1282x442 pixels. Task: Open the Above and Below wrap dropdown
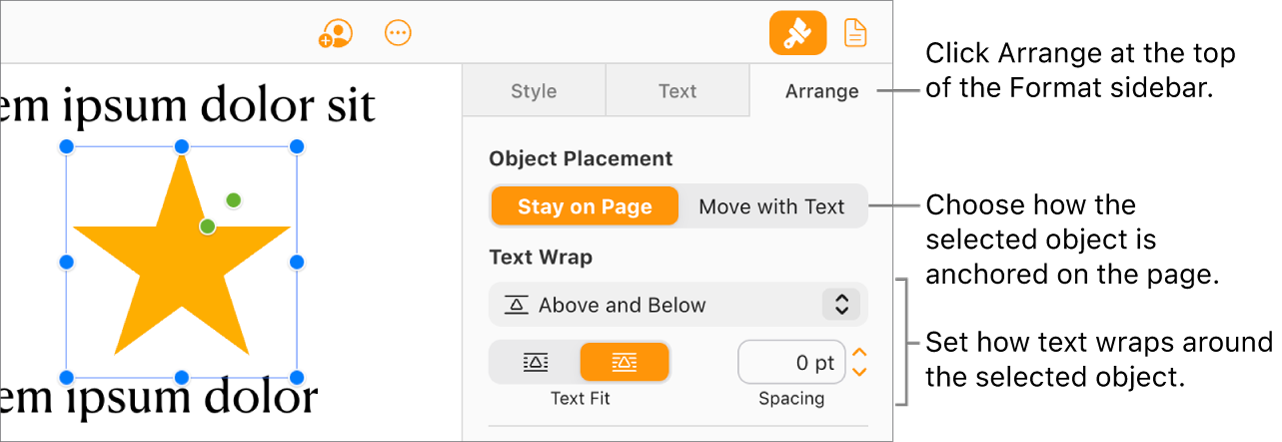(678, 305)
